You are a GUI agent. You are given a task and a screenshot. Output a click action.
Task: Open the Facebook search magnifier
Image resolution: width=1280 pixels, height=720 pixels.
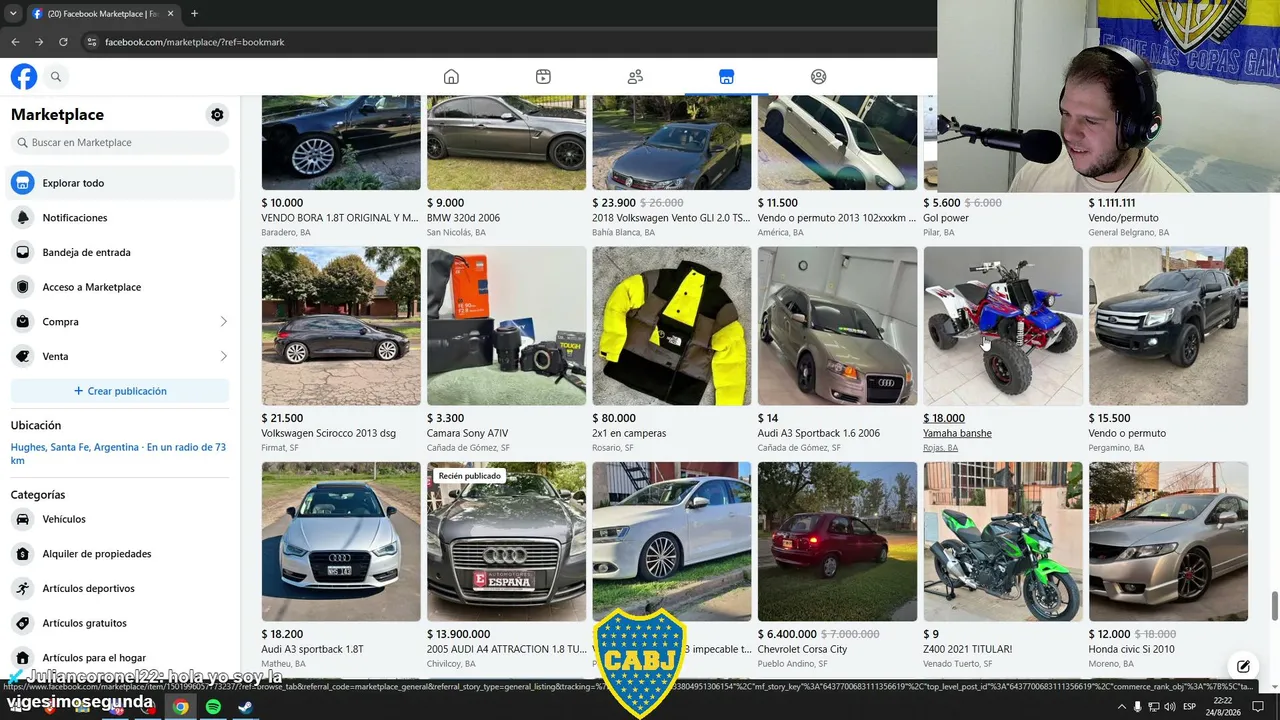pos(56,77)
